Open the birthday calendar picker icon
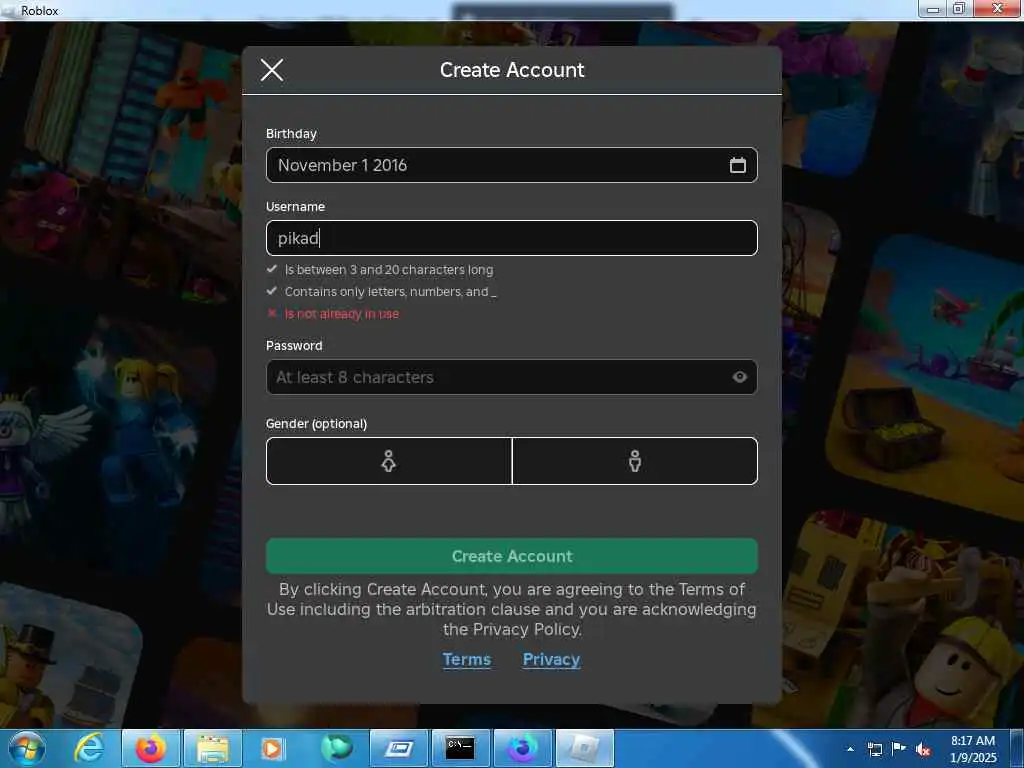 coord(737,165)
